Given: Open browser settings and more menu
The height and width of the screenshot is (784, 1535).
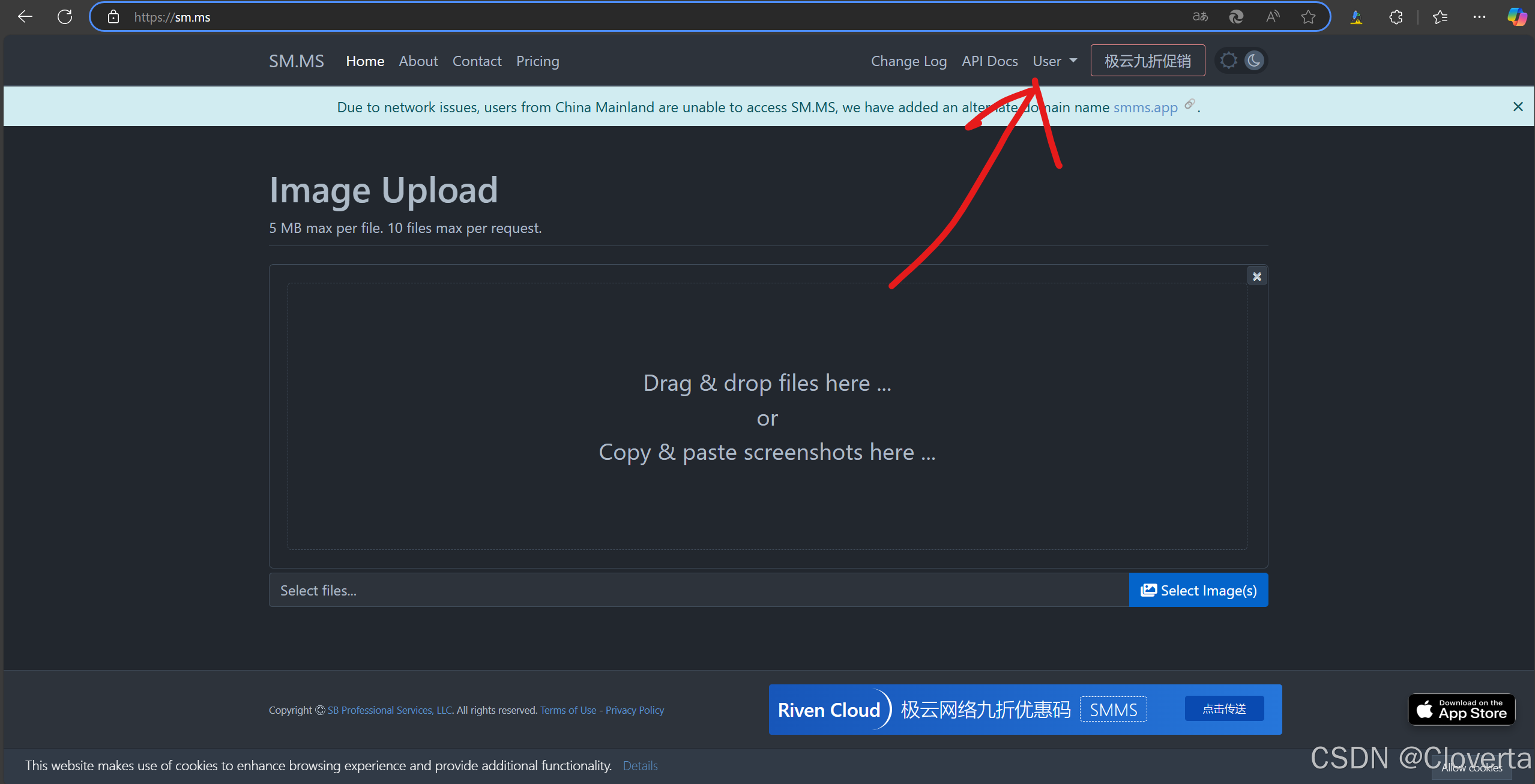Looking at the screenshot, I should pyautogui.click(x=1479, y=17).
